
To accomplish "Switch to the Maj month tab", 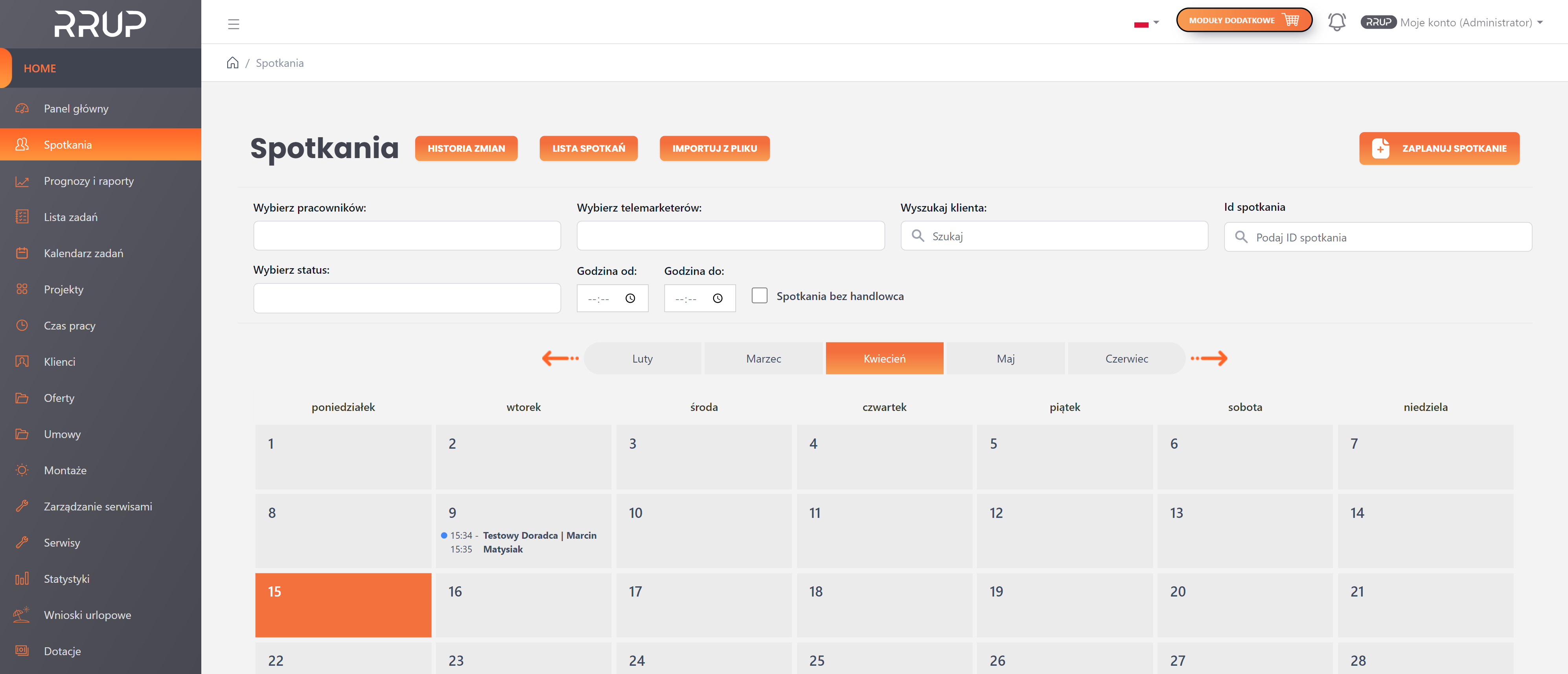I will 1005,359.
